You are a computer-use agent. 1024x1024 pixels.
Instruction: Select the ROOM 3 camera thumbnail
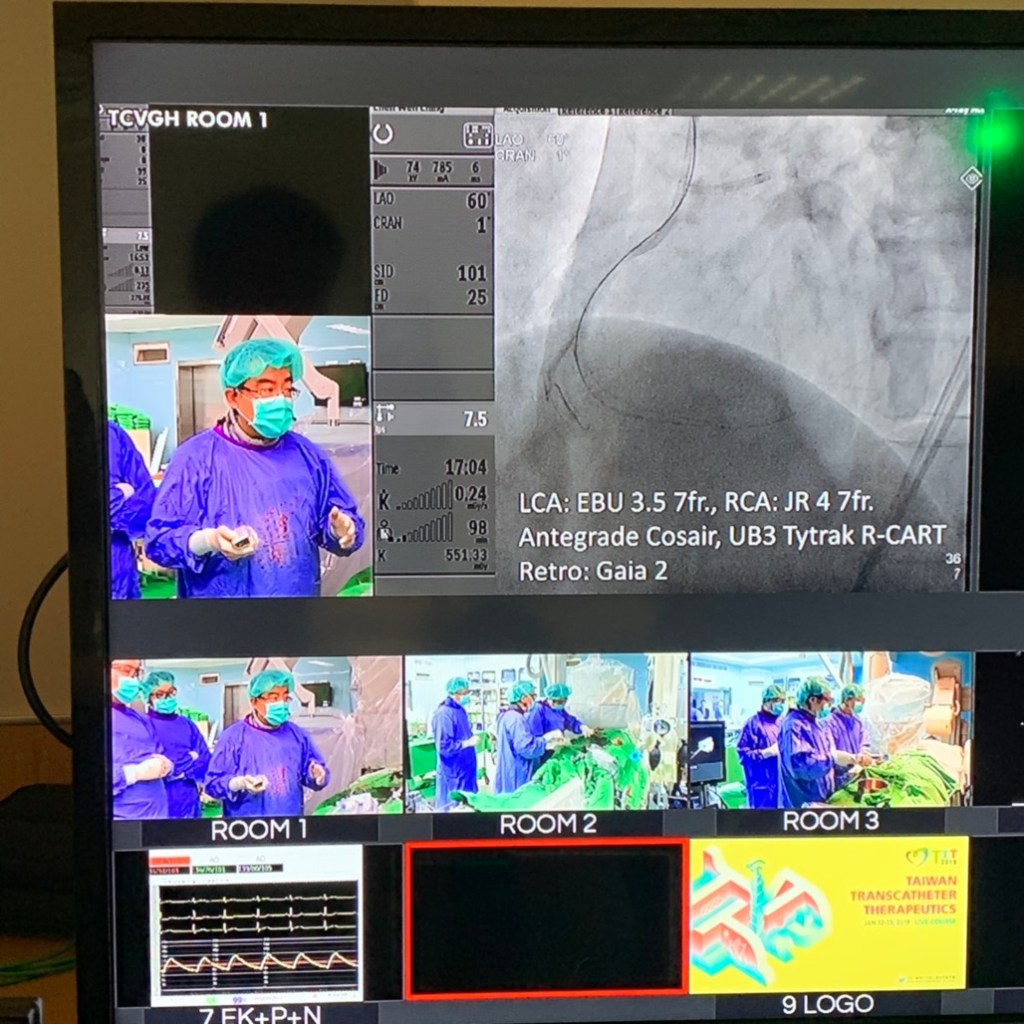tap(830, 731)
